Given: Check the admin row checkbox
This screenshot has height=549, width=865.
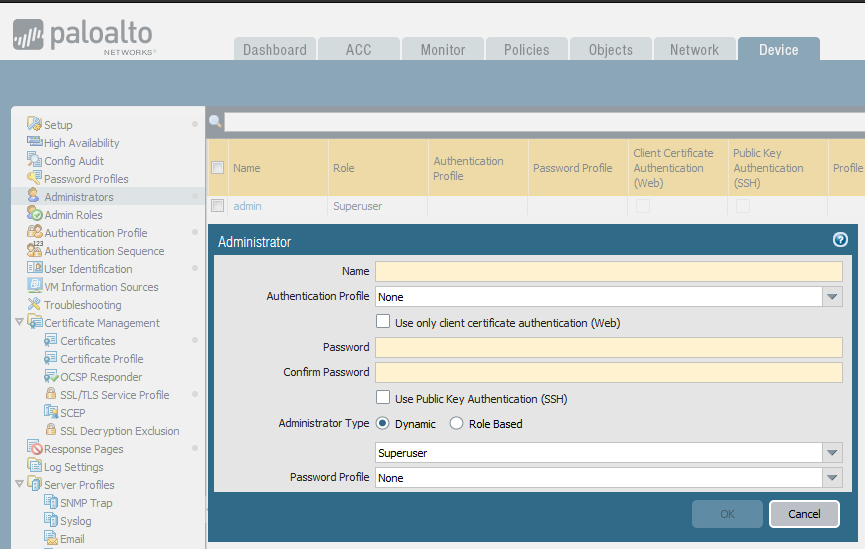Looking at the screenshot, I should point(218,206).
